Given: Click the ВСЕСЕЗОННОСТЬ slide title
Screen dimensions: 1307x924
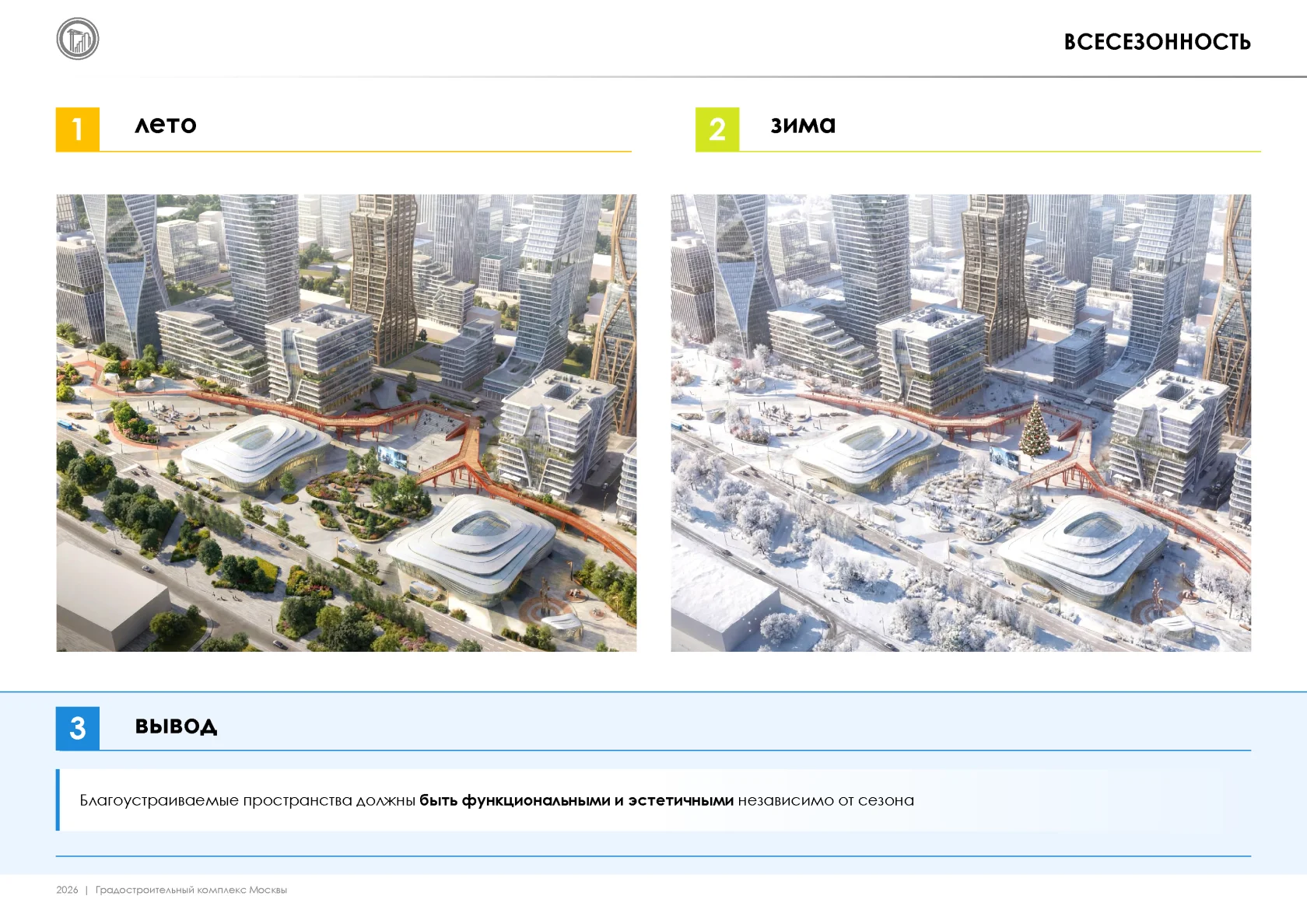Looking at the screenshot, I should point(1157,42).
